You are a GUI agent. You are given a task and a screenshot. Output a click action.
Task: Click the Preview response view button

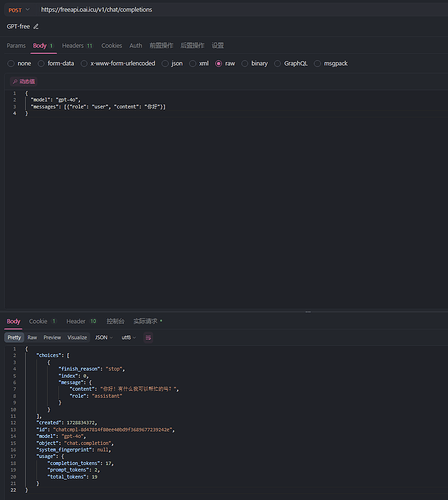(52, 338)
